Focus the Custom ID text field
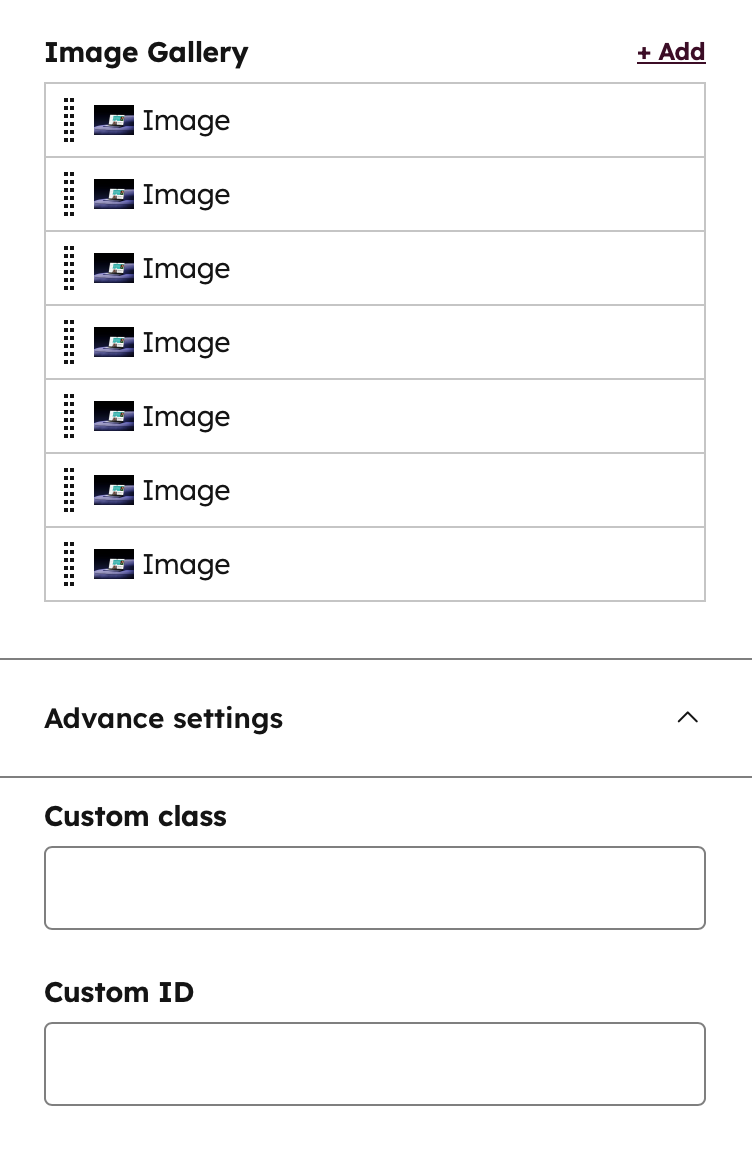 coord(375,1064)
